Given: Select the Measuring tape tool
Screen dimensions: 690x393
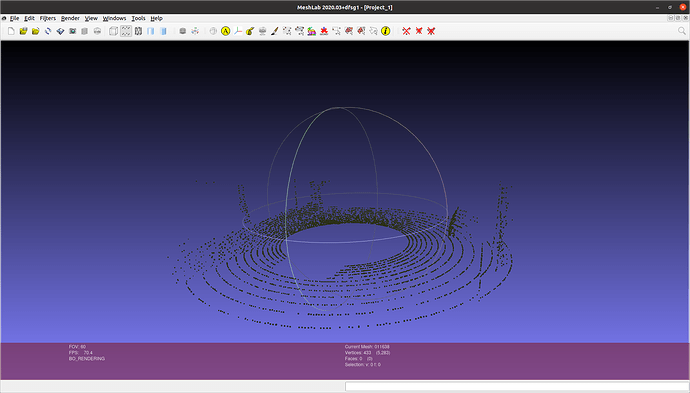Looking at the screenshot, I should [x=250, y=31].
